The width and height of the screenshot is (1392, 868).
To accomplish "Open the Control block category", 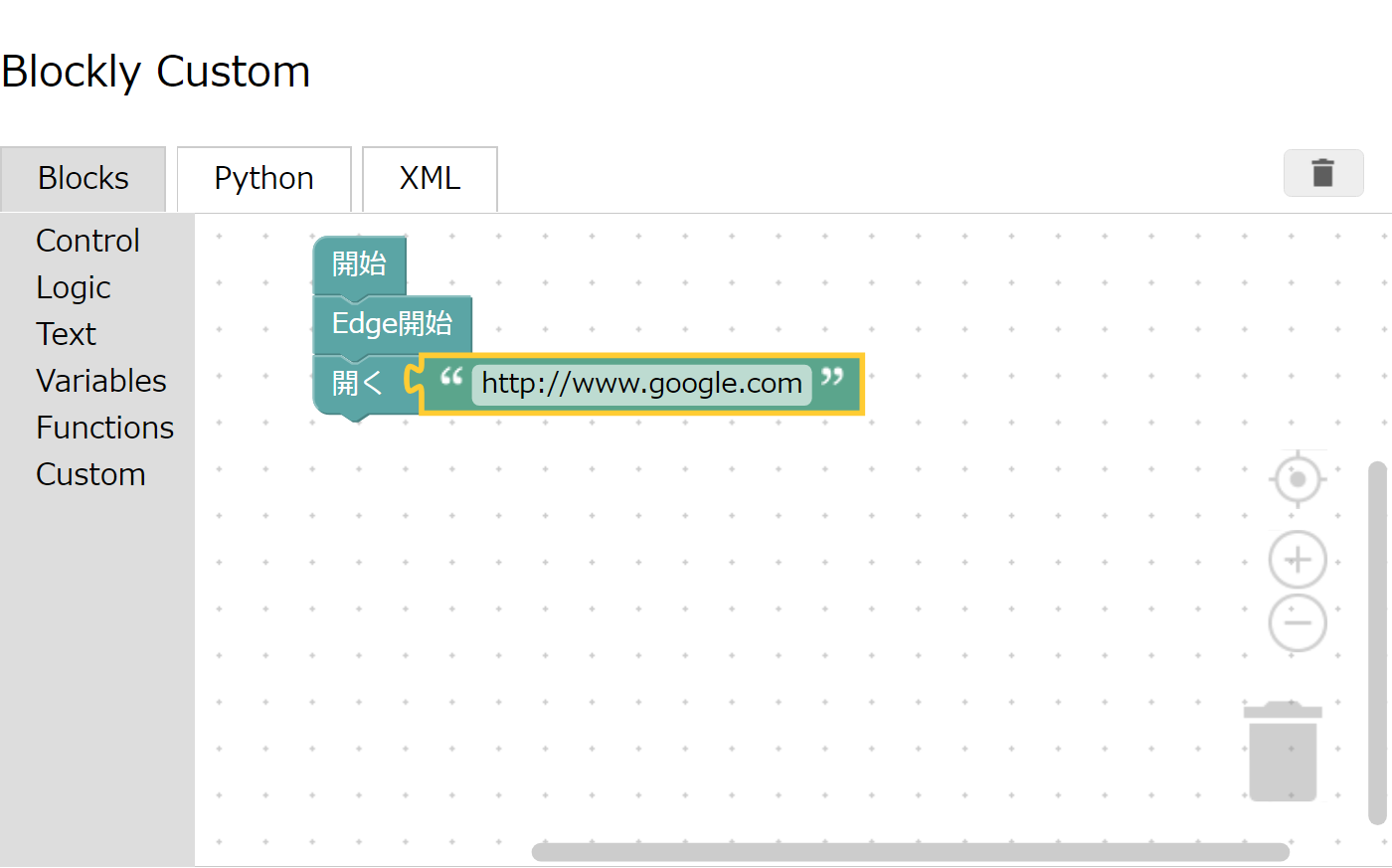I will click(x=87, y=240).
